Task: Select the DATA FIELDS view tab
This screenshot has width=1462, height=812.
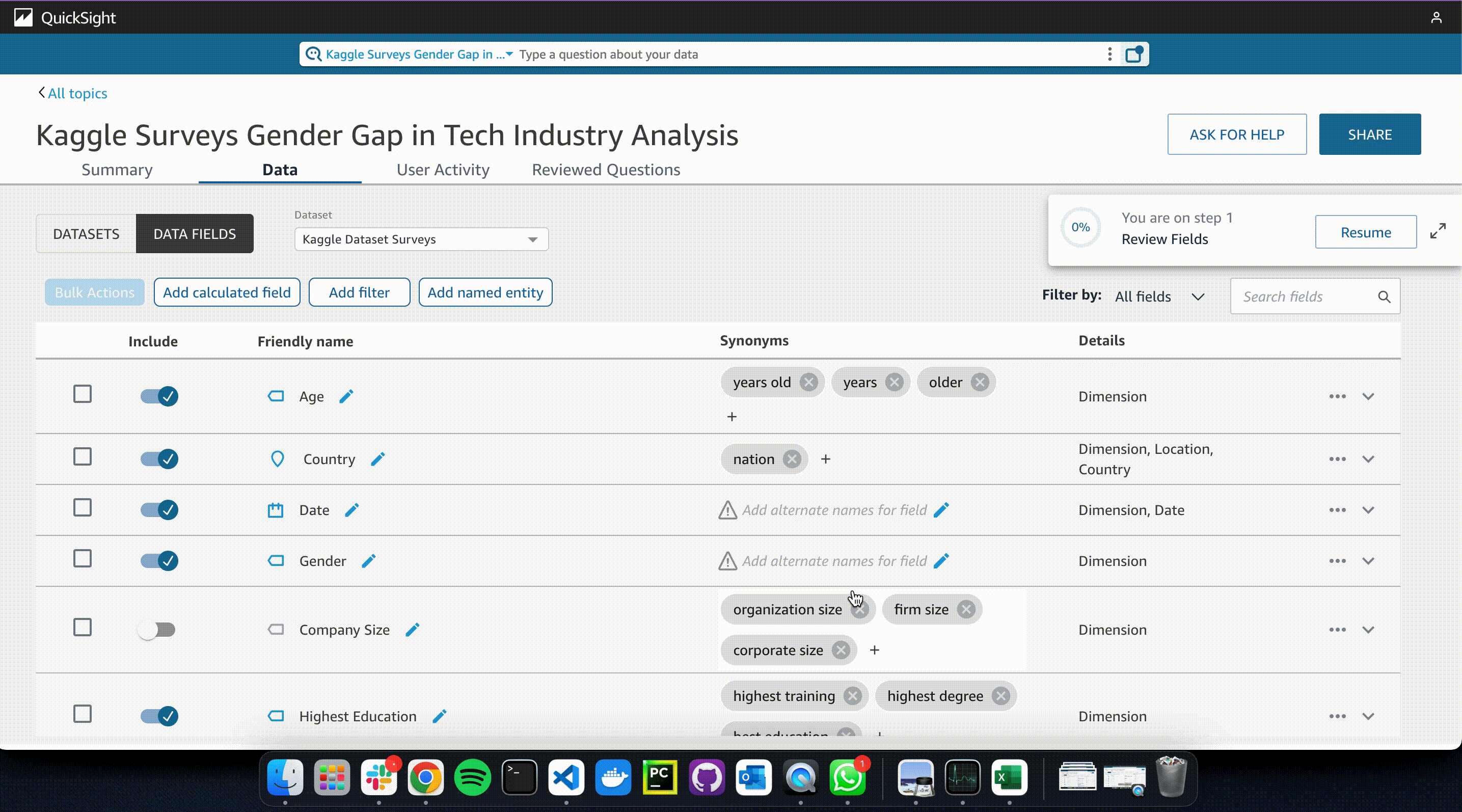Action: click(195, 234)
